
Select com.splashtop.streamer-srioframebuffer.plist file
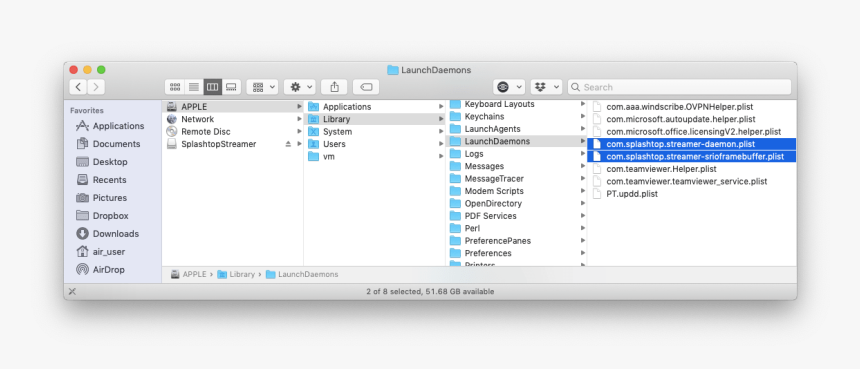point(692,157)
